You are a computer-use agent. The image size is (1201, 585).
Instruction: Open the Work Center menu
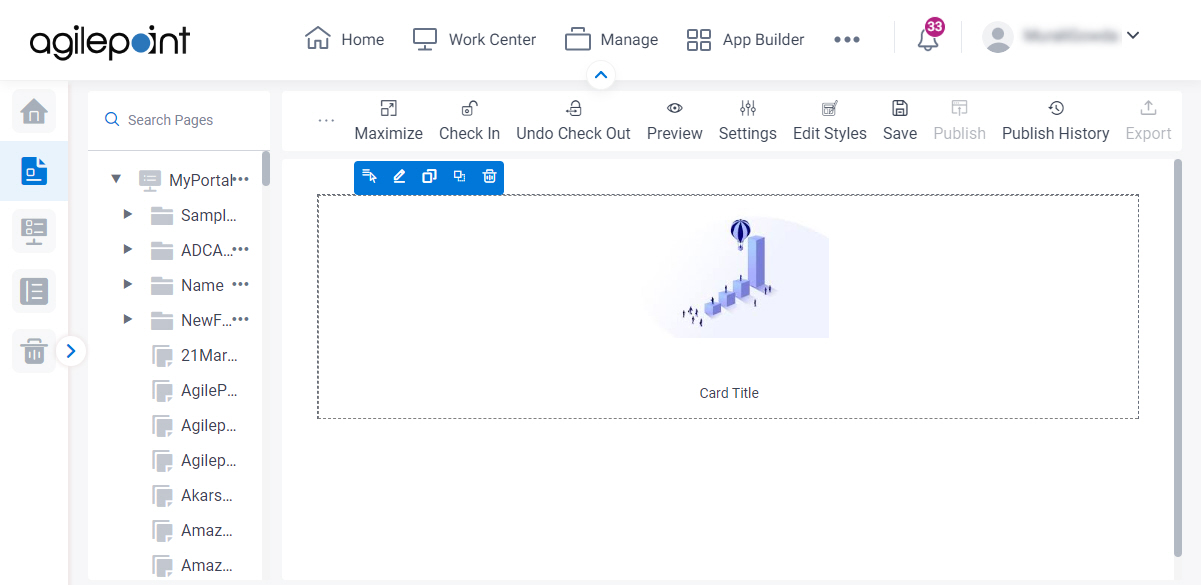tap(474, 40)
